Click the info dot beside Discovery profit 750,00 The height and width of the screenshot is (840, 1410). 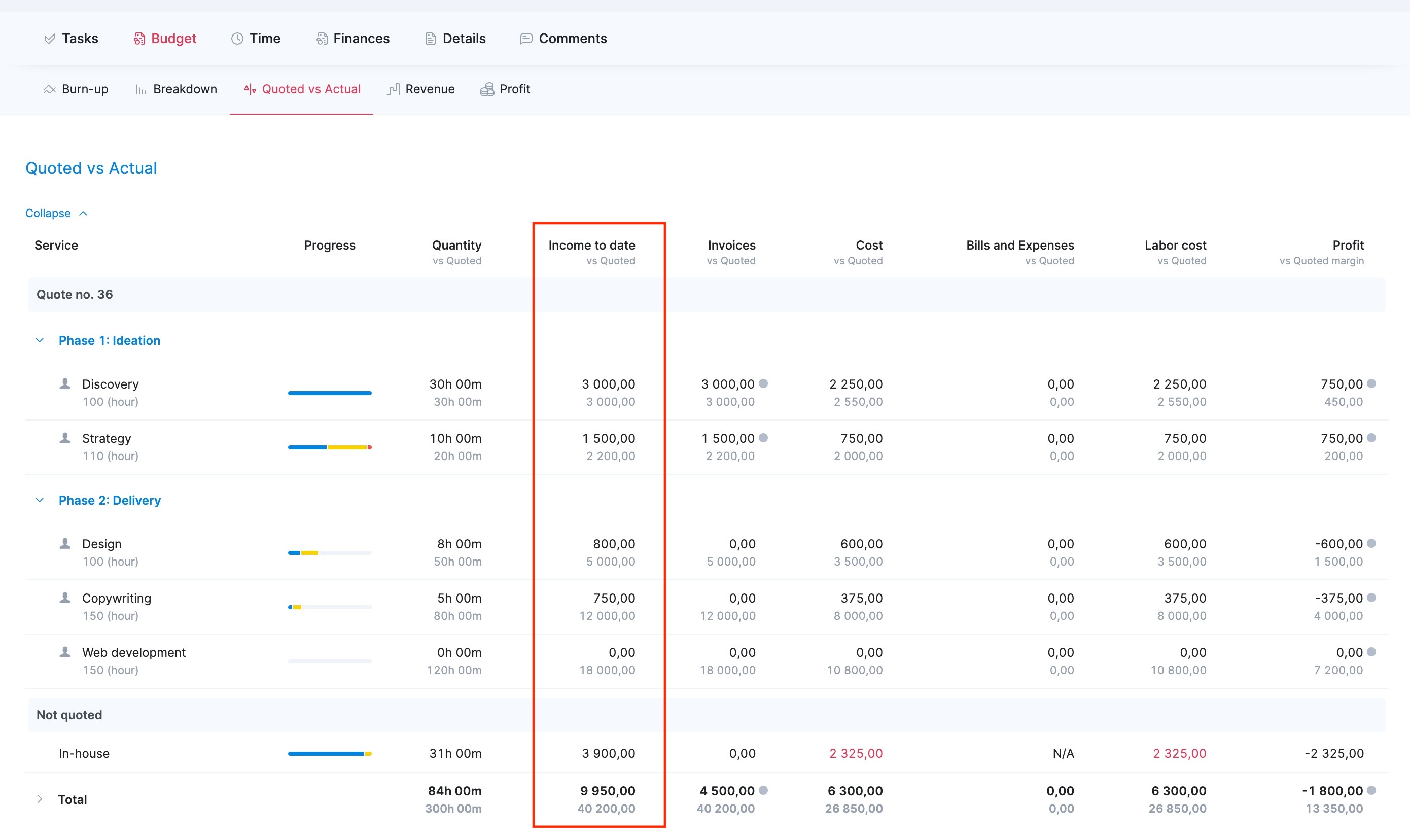(1371, 383)
